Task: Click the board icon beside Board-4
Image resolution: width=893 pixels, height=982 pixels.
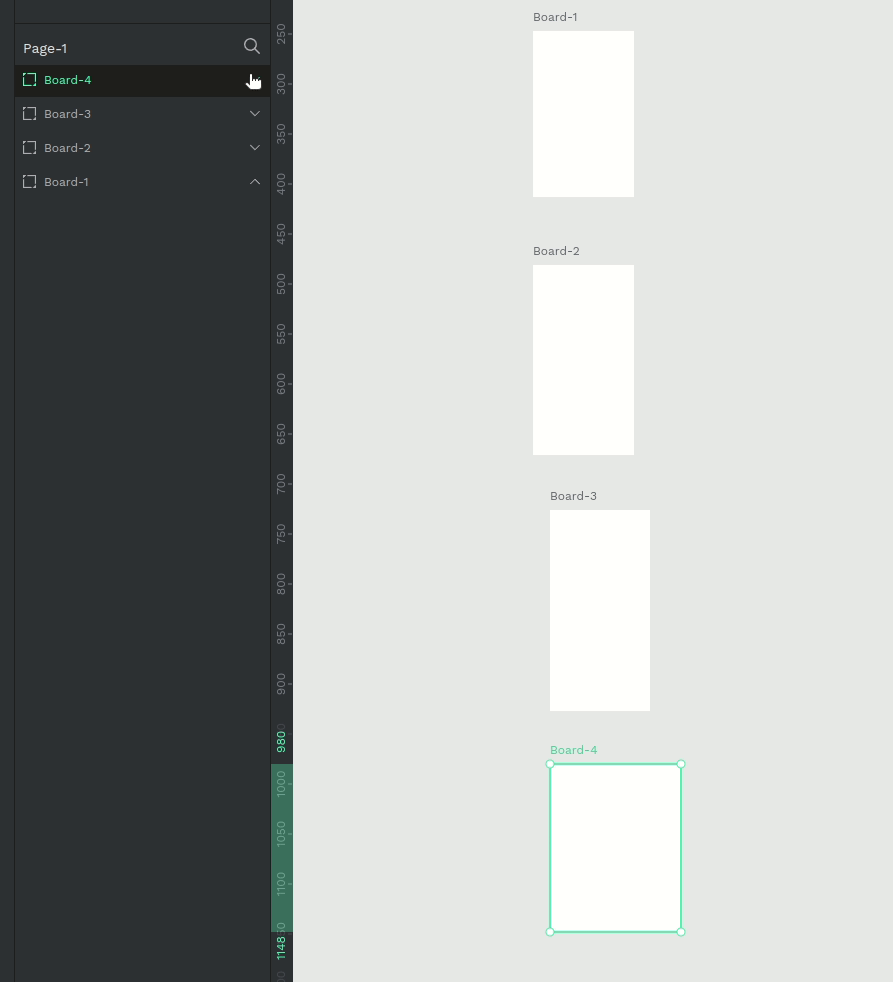Action: pos(30,79)
